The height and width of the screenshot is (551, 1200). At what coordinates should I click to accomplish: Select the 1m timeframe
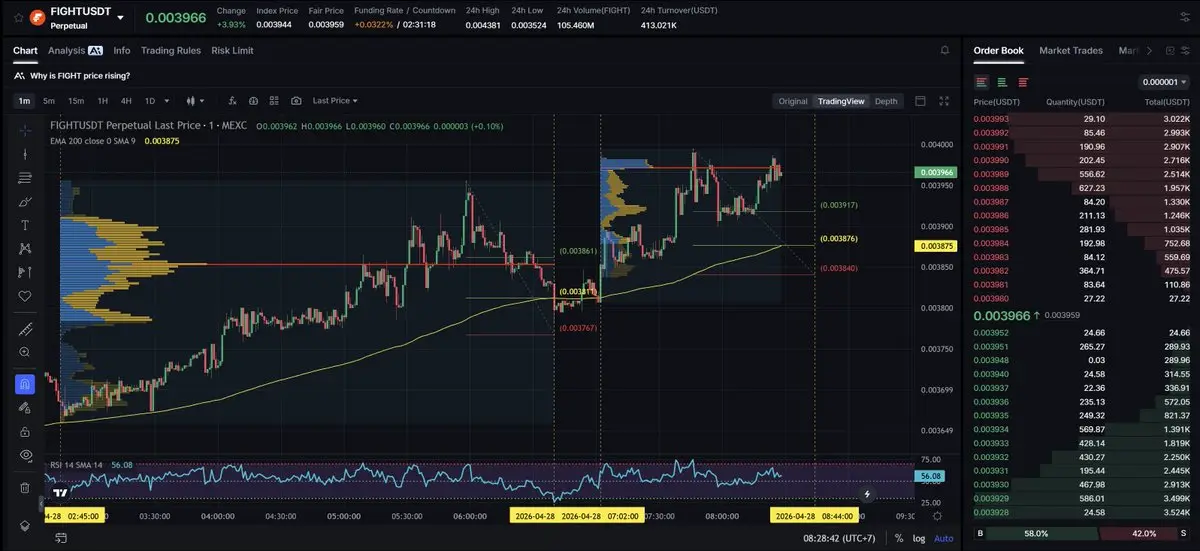(24, 100)
